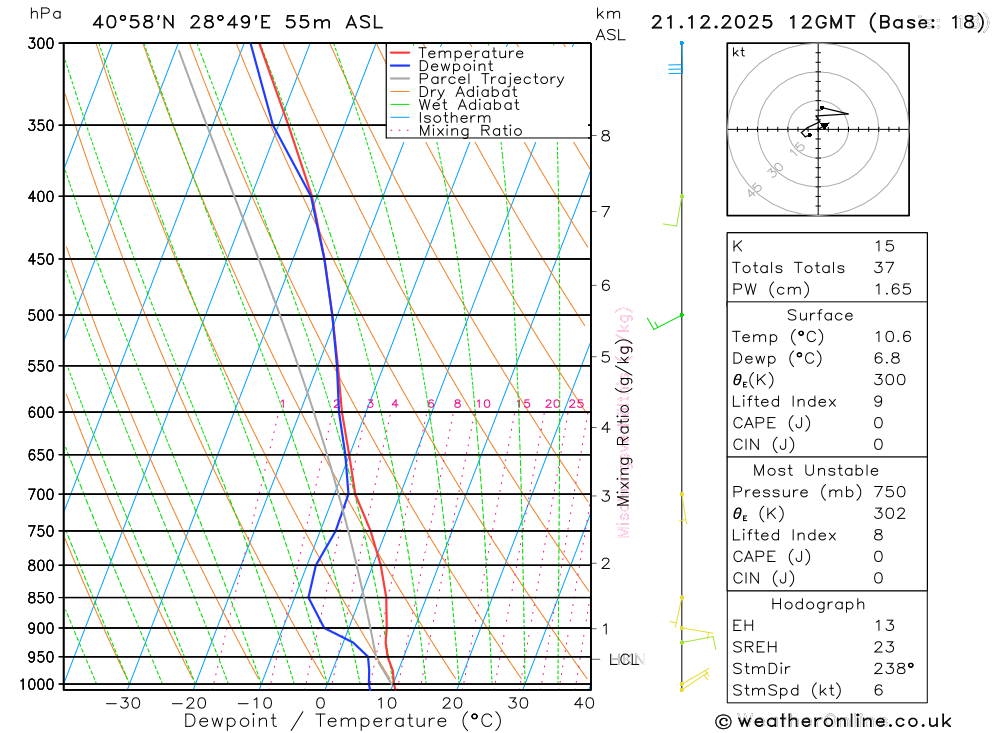
Task: Click the yellow wind barb at 900 hPa
Action: [696, 633]
